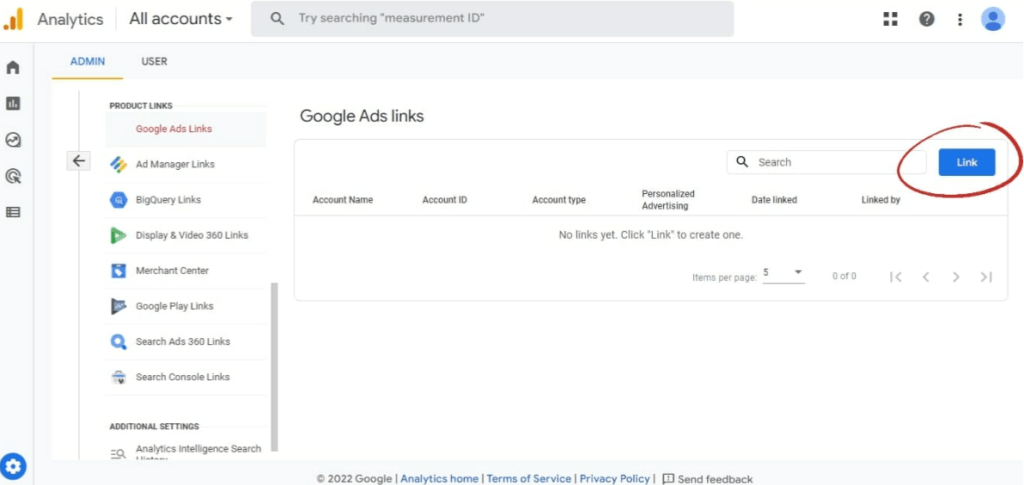This screenshot has height=485, width=1024.
Task: Click the ADDITIONAL SETTINGS section label
Action: pos(154,426)
